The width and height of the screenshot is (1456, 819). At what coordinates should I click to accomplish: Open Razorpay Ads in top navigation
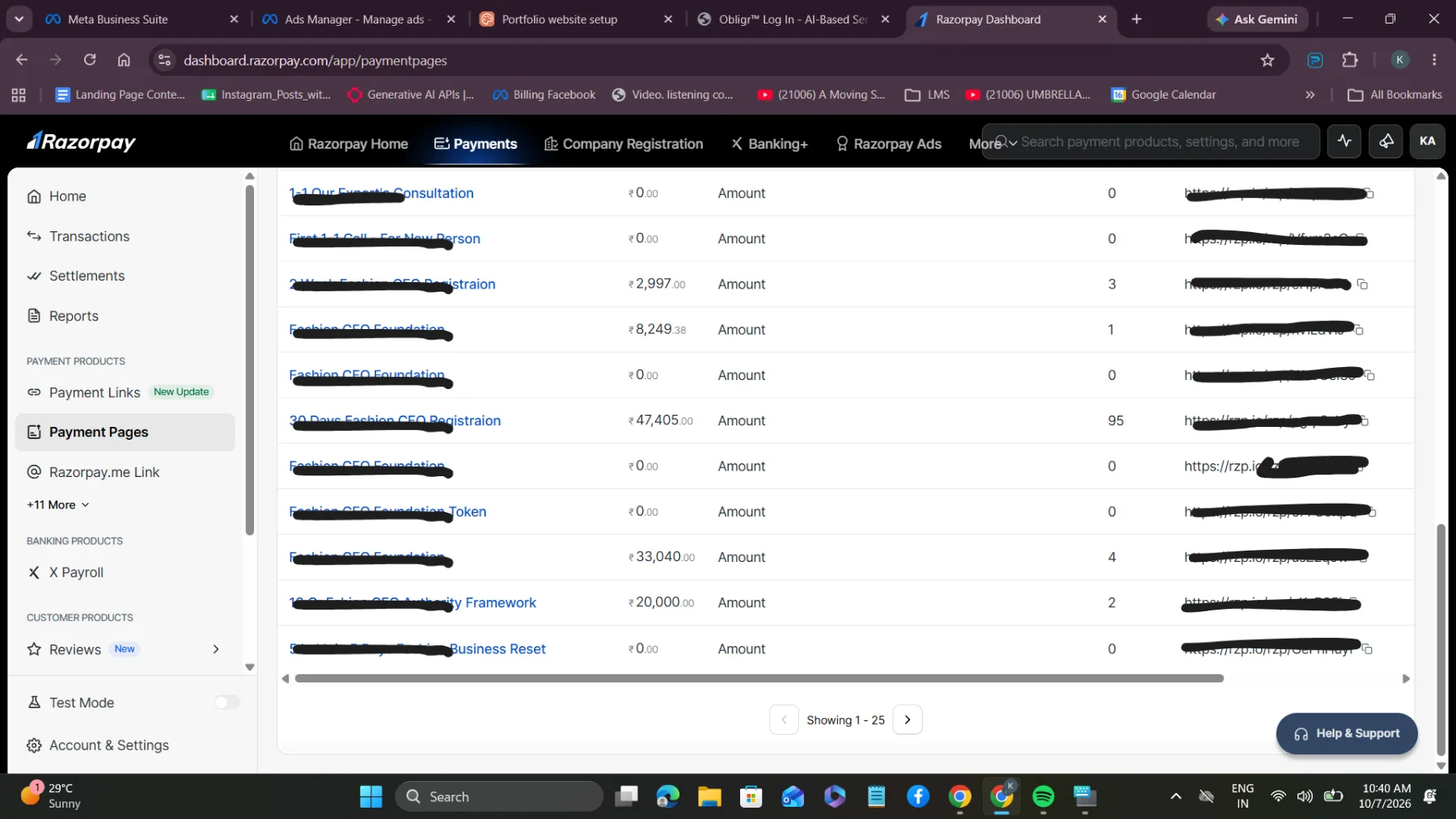(888, 144)
